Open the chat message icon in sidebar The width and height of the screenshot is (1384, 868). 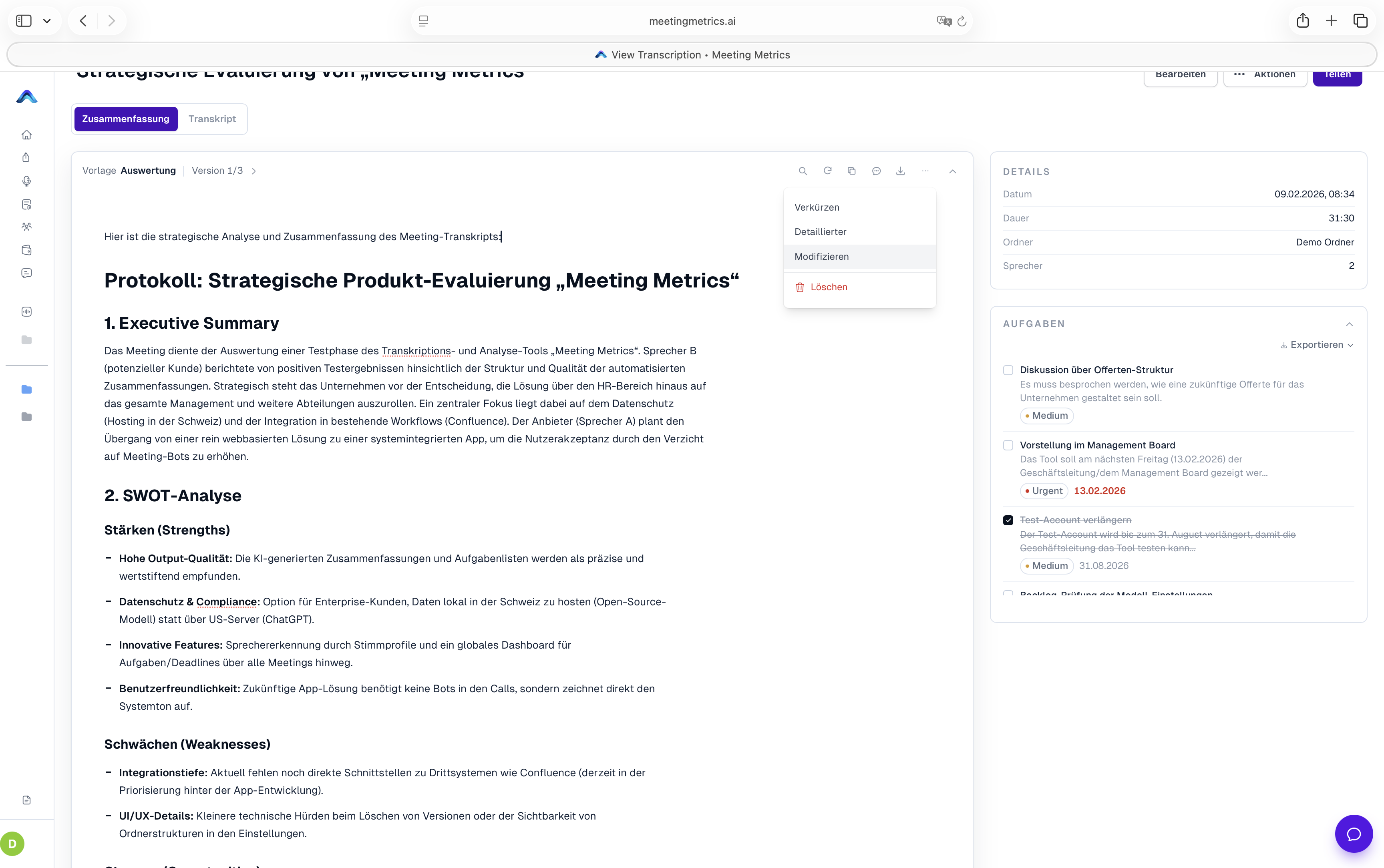26,273
